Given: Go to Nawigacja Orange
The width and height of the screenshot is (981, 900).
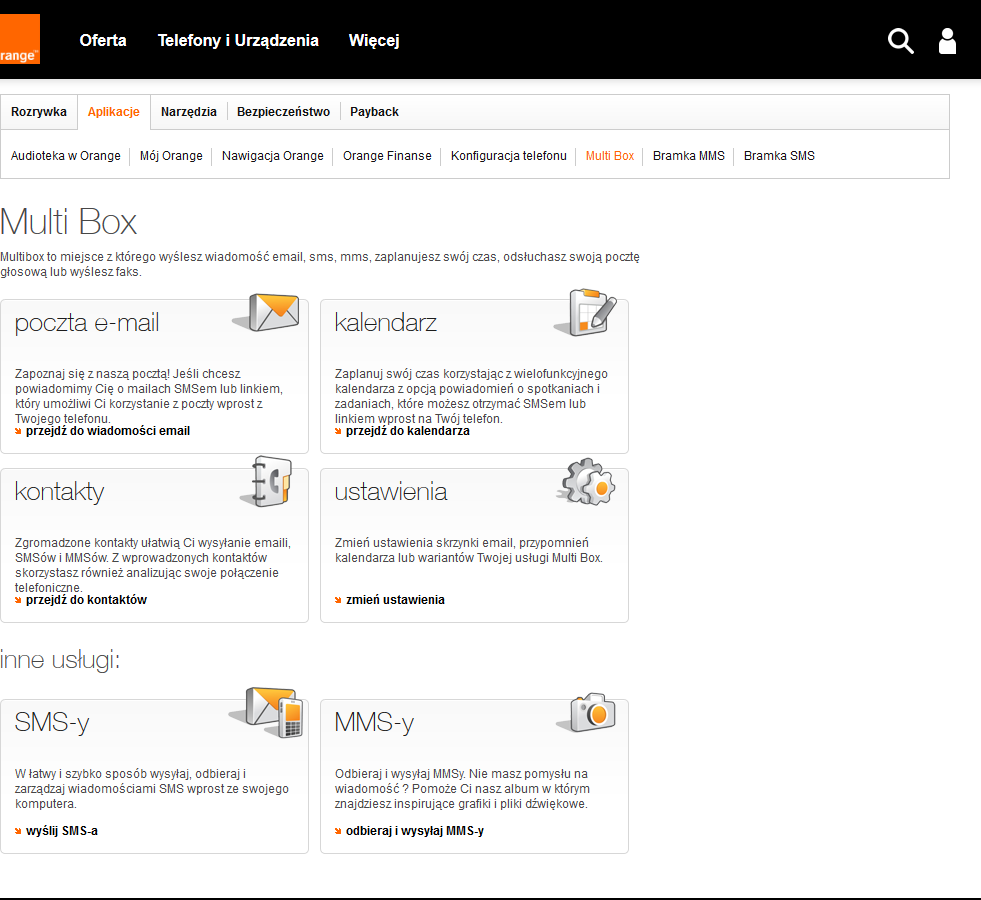Looking at the screenshot, I should click(272, 156).
